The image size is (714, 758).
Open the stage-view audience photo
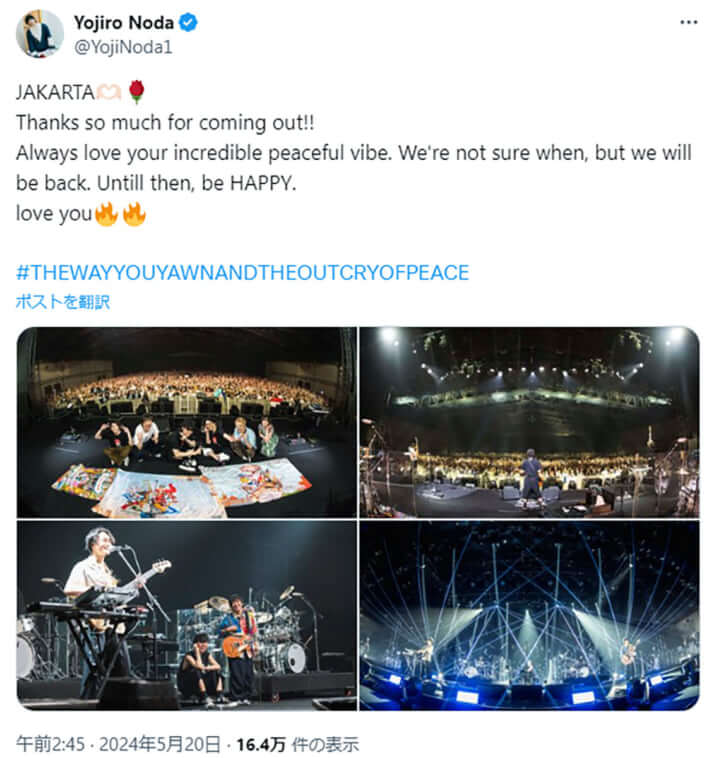pyautogui.click(x=529, y=421)
